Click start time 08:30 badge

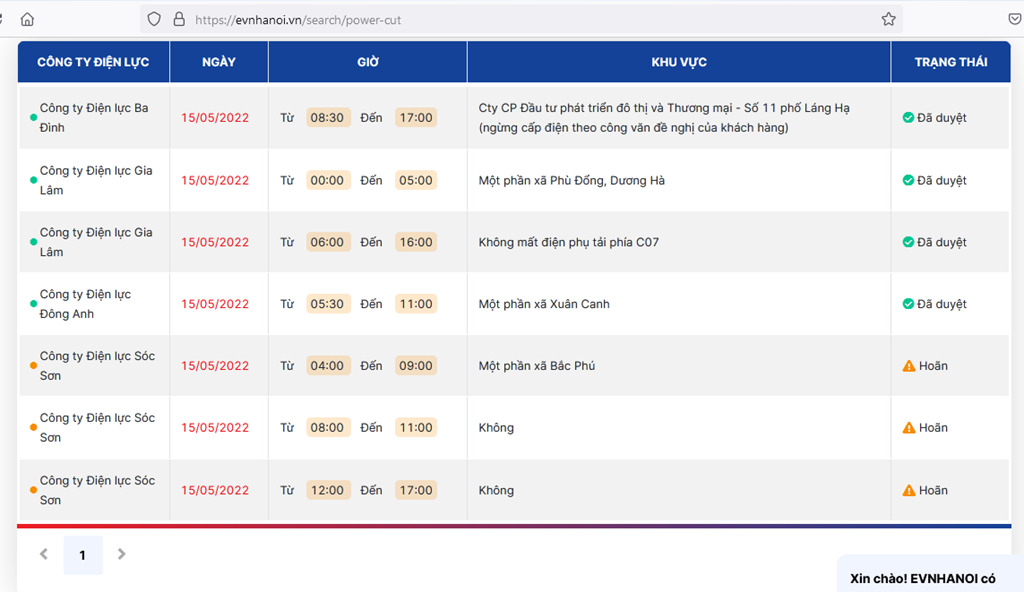pos(328,118)
